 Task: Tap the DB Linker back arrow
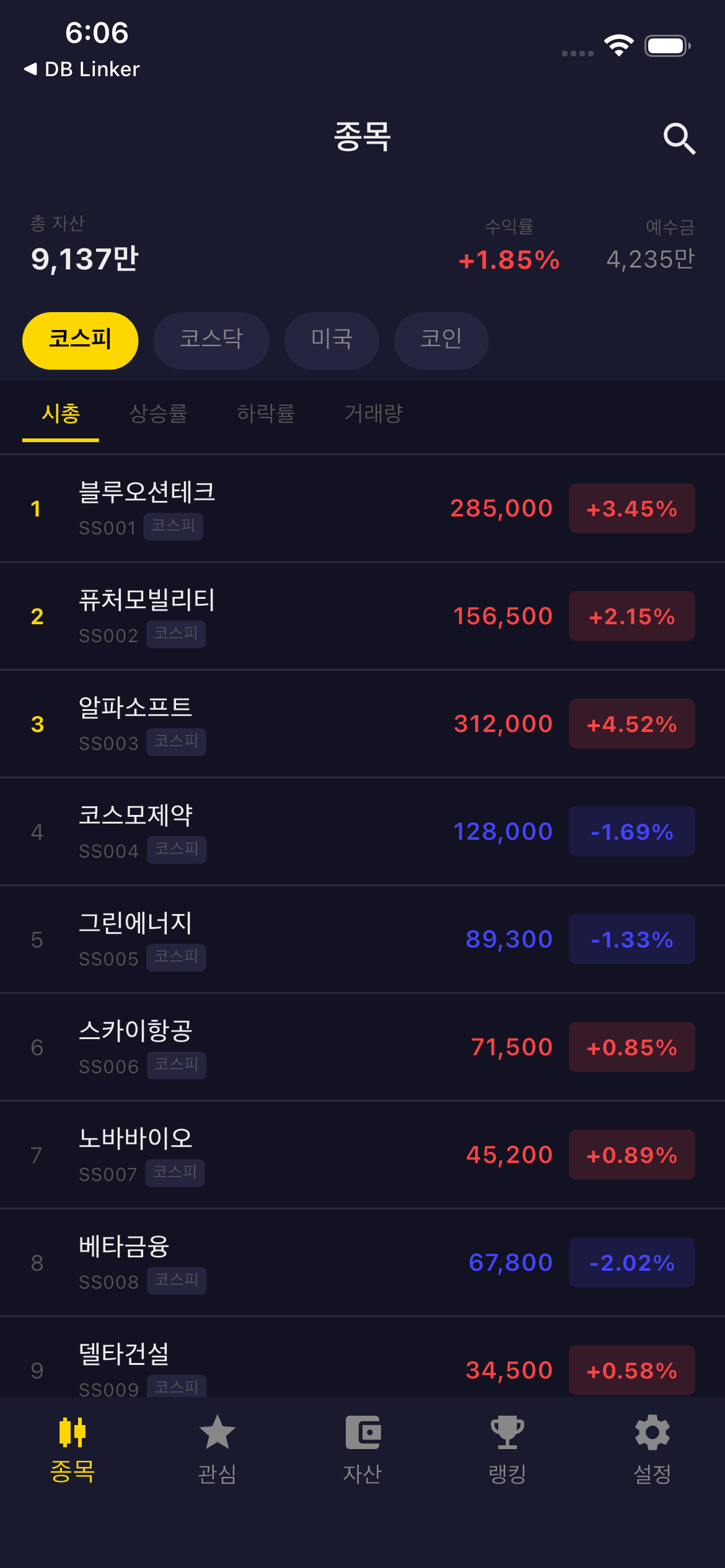point(30,69)
